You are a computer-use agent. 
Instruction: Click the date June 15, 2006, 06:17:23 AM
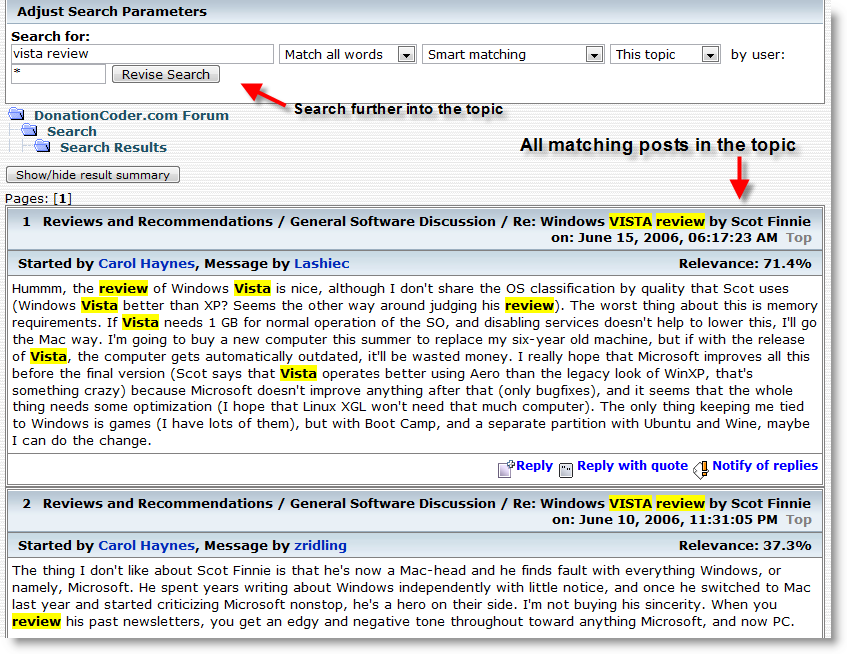click(x=677, y=238)
